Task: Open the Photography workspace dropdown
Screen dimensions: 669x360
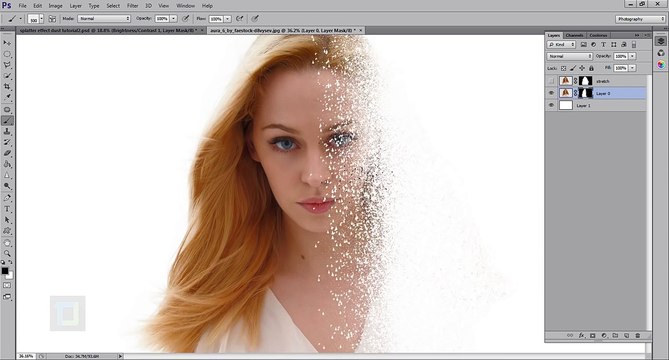Action: coord(640,19)
